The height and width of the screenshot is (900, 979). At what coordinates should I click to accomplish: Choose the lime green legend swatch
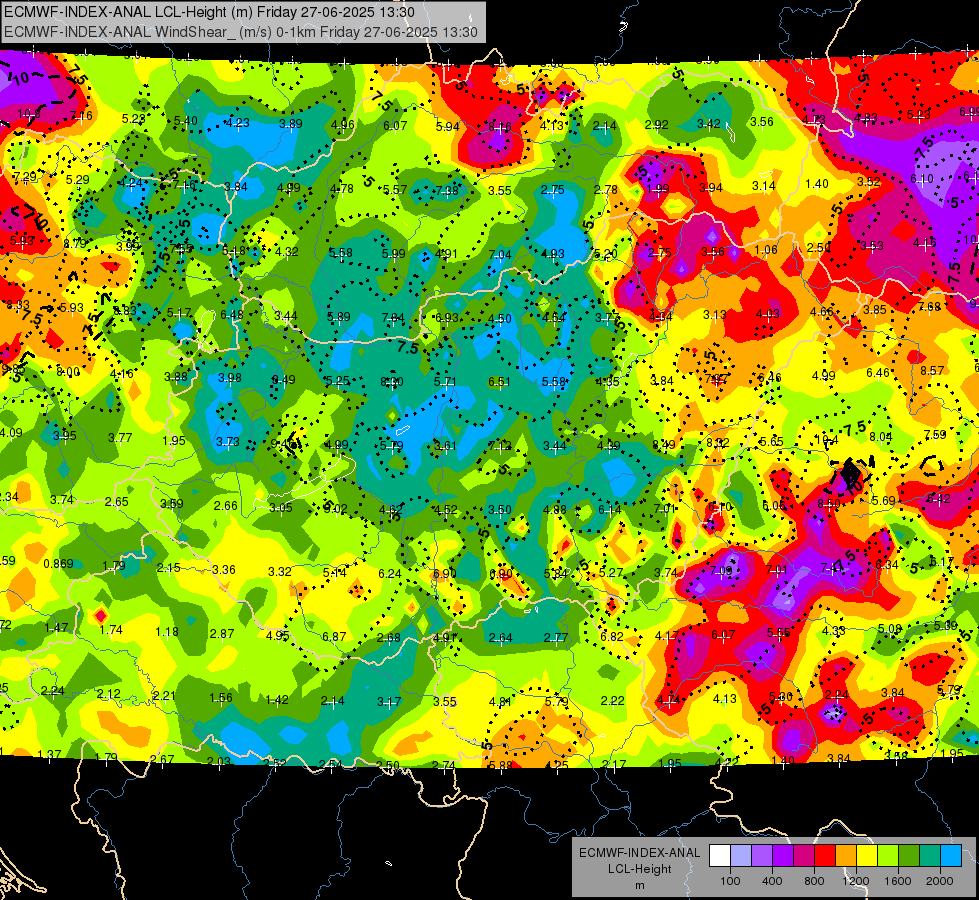click(887, 856)
